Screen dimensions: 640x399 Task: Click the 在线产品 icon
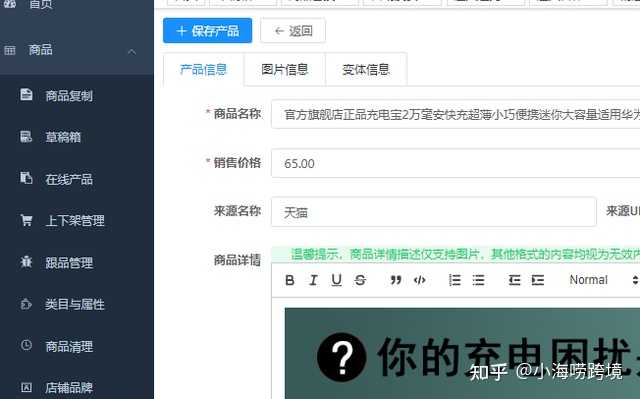click(26, 178)
